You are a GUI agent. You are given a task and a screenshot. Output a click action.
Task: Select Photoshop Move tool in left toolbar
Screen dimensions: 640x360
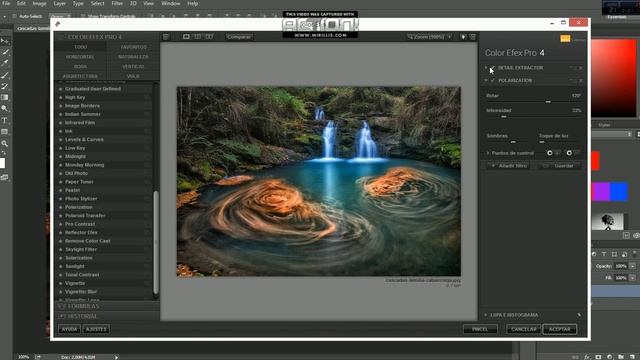(4, 41)
